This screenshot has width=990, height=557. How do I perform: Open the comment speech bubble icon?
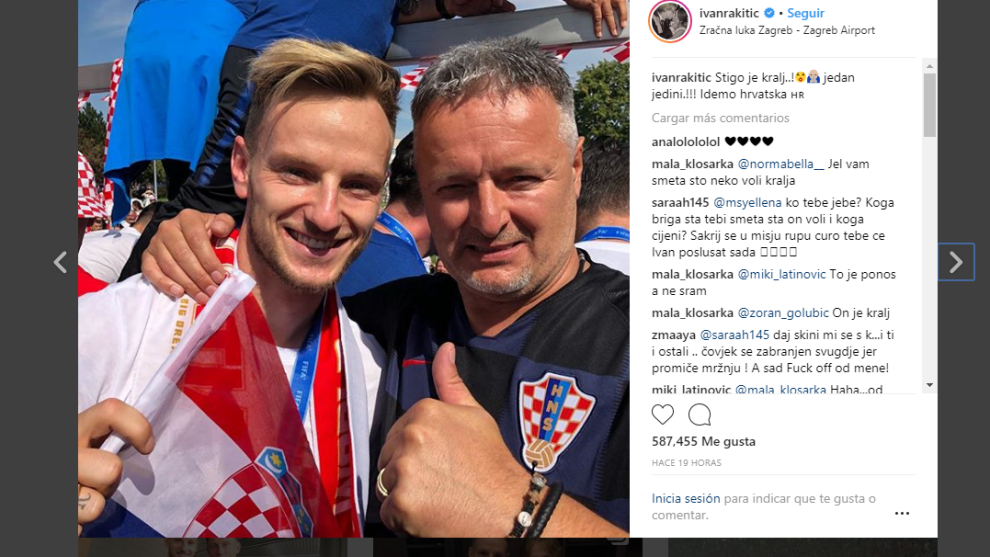pos(700,415)
